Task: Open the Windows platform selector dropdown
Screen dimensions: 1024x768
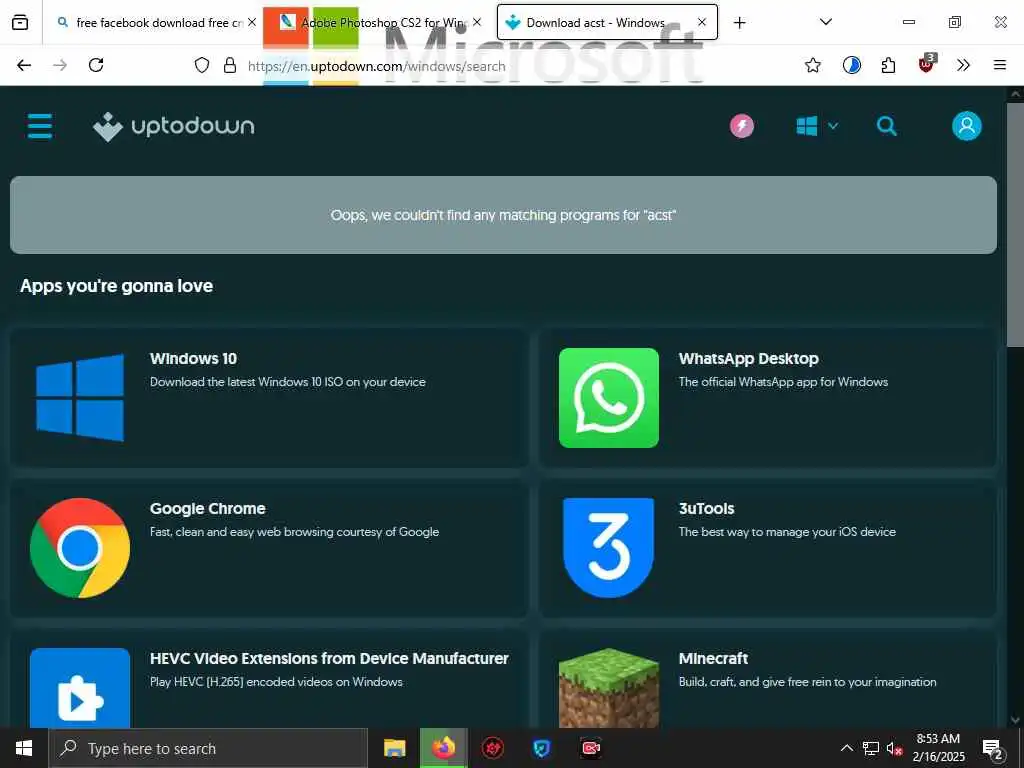Action: click(x=817, y=126)
